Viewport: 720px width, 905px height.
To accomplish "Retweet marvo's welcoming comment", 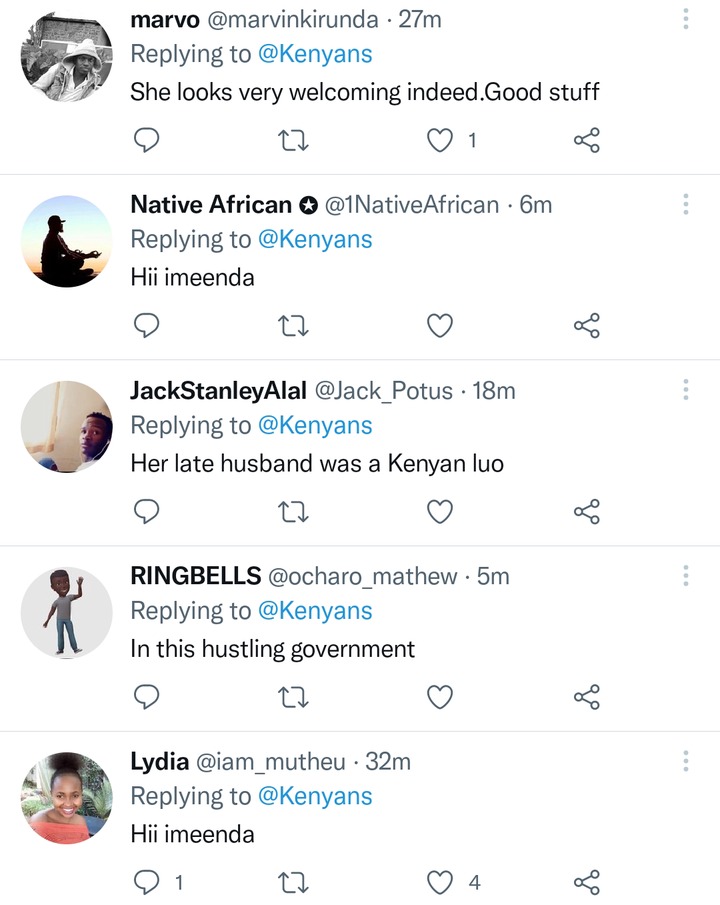I will coord(293,140).
